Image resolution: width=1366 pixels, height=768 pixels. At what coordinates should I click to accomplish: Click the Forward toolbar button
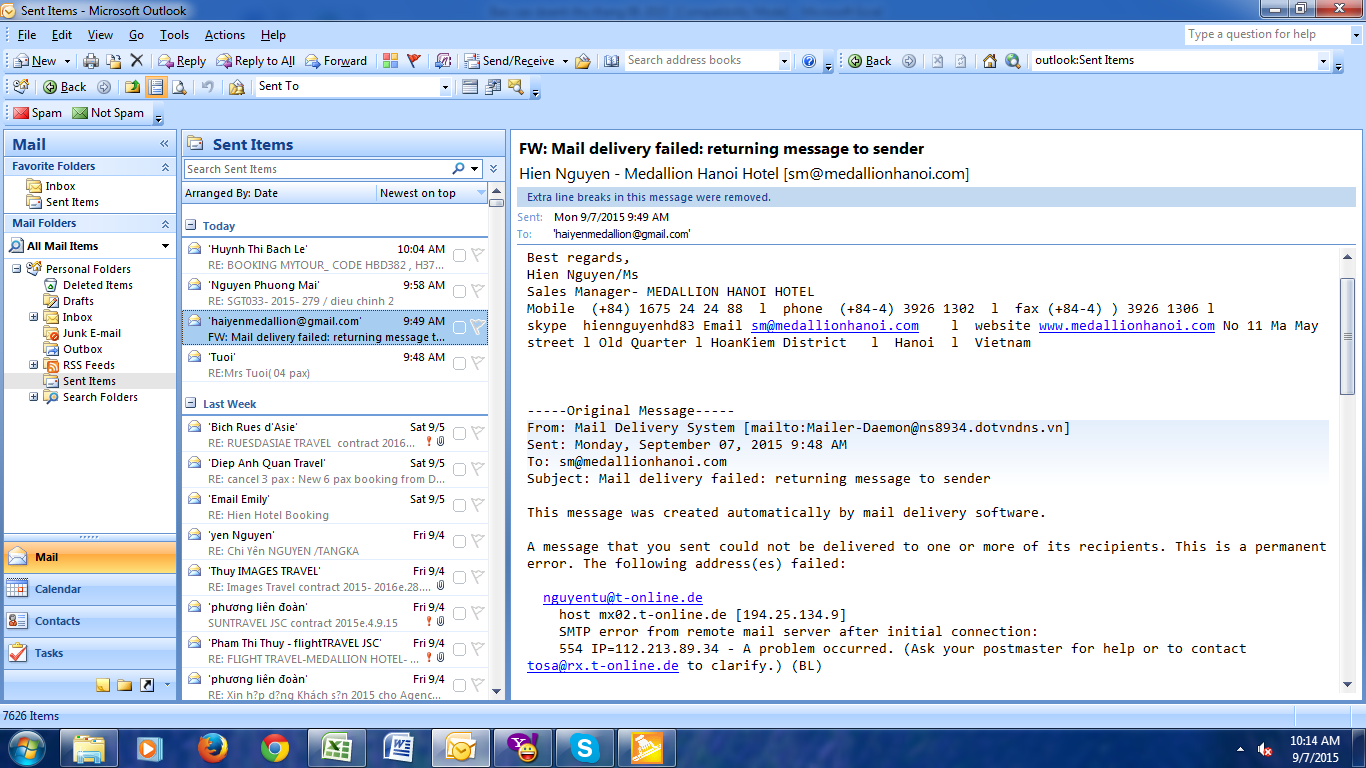(x=335, y=61)
